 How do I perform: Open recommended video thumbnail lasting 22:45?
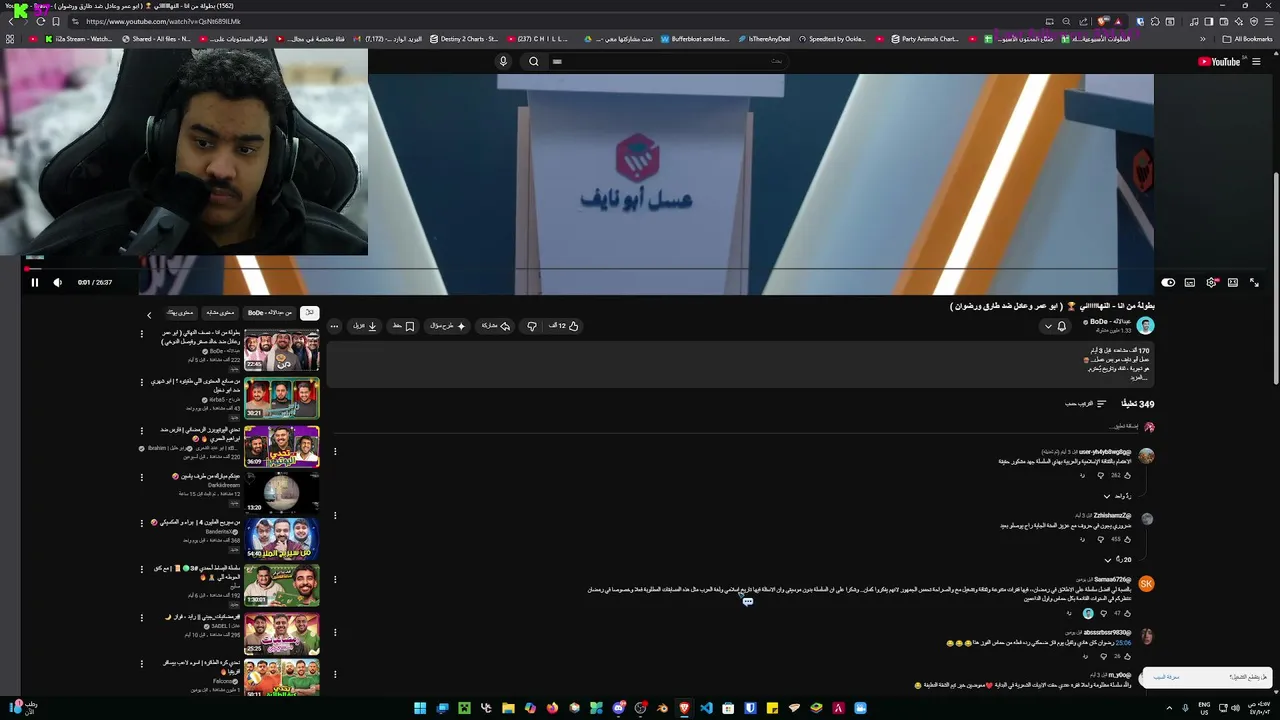[x=282, y=350]
